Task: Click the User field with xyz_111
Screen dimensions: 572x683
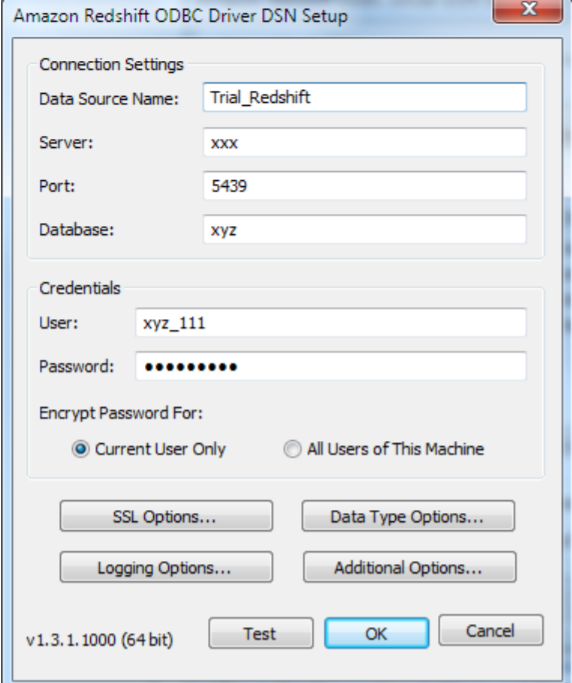Action: (x=331, y=323)
